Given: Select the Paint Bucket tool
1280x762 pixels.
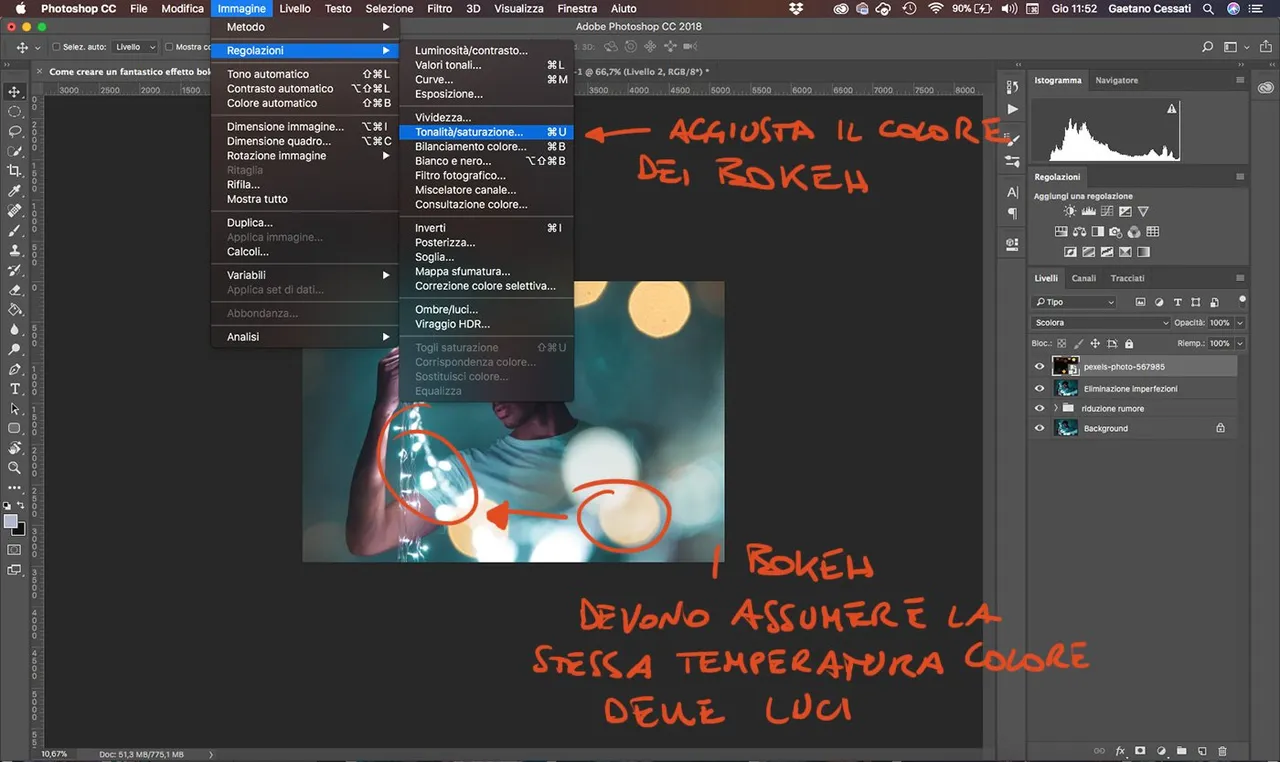Looking at the screenshot, I should [x=15, y=310].
